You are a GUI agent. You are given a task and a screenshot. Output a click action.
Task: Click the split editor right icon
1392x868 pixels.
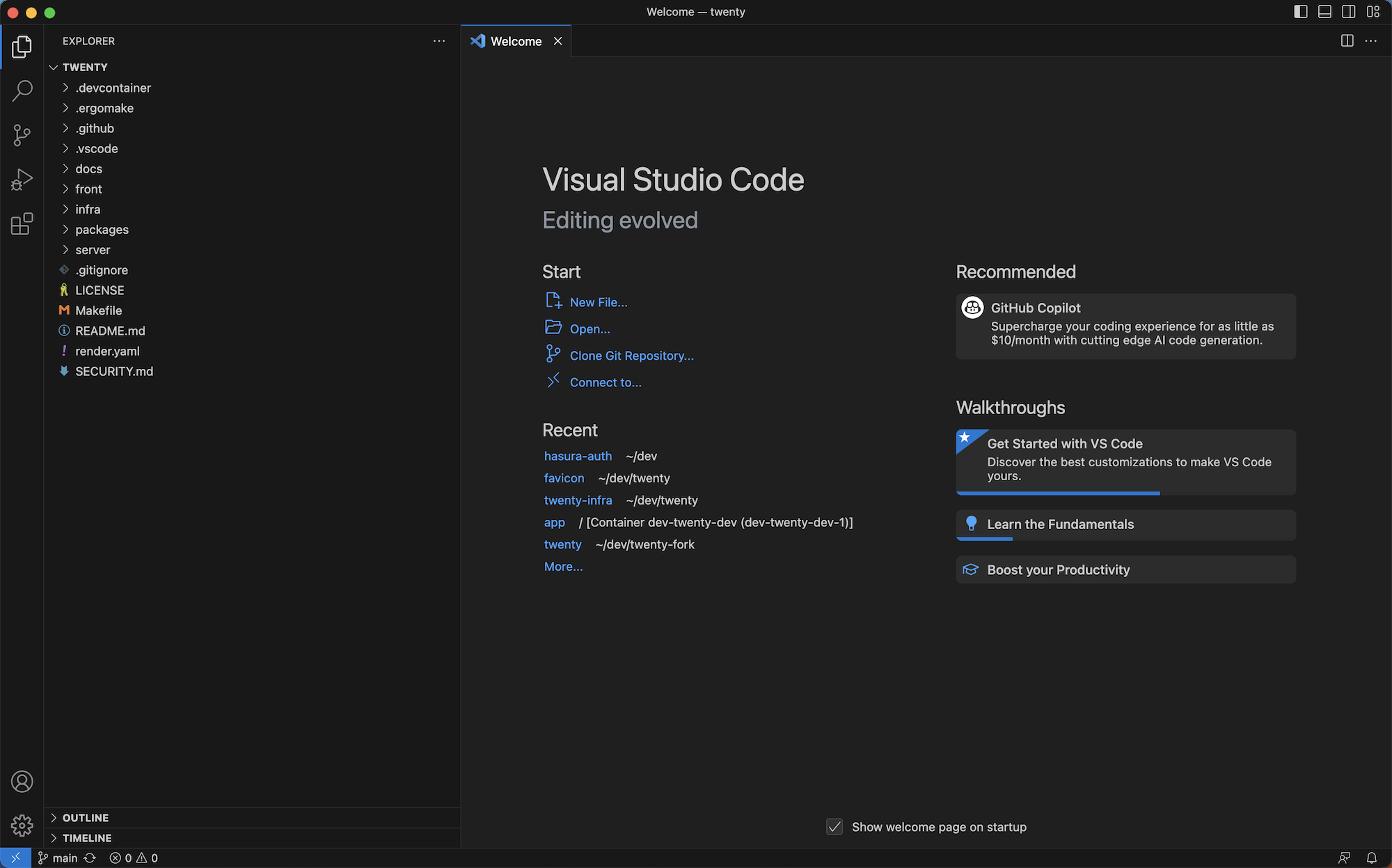point(1347,41)
